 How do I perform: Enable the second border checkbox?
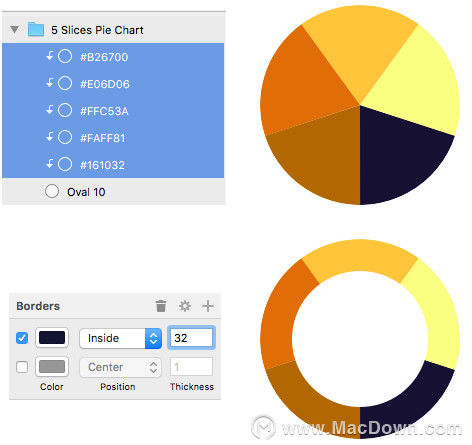click(22, 367)
